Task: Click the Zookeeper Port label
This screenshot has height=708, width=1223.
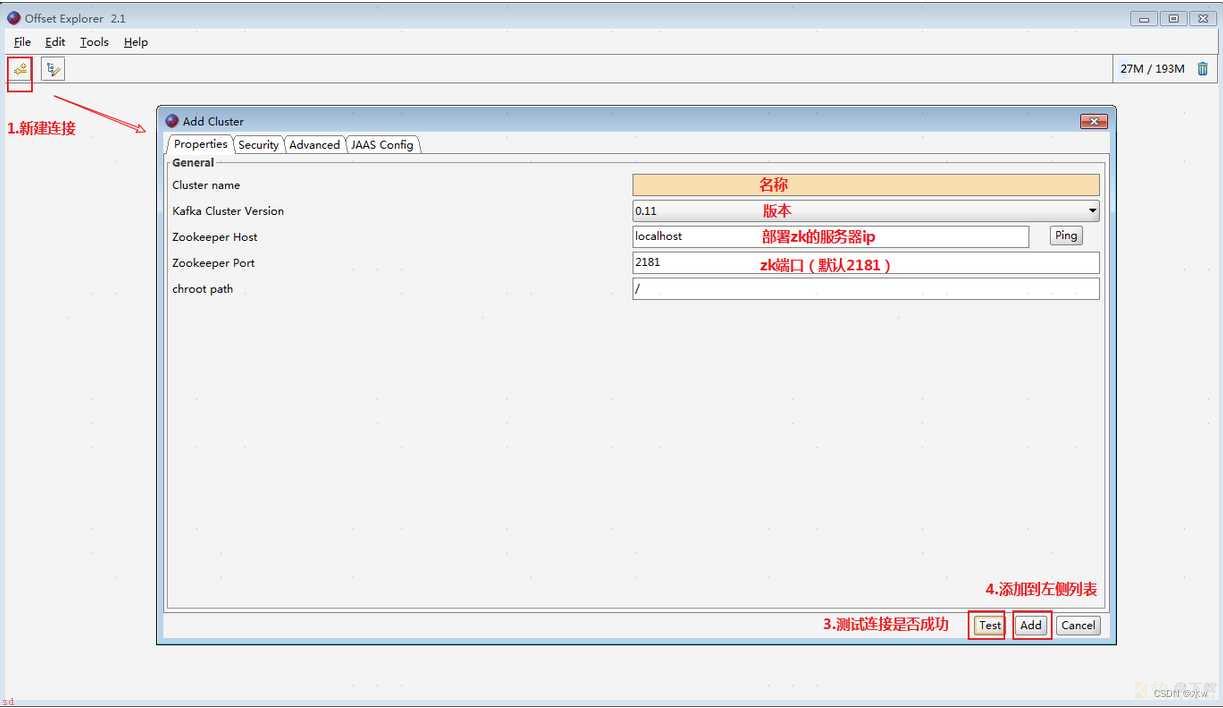Action: (x=213, y=263)
